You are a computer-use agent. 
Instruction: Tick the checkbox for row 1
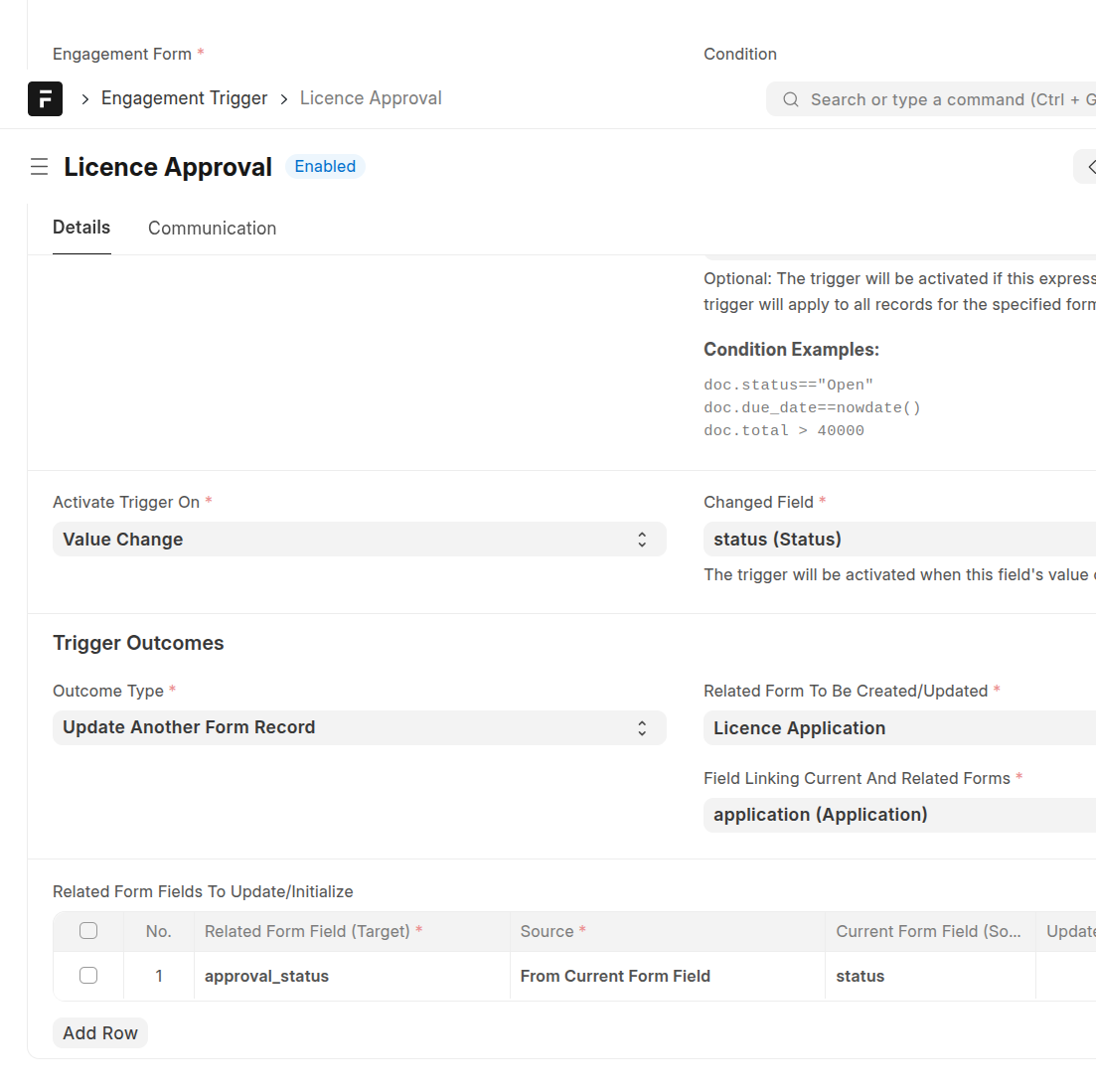coord(88,976)
